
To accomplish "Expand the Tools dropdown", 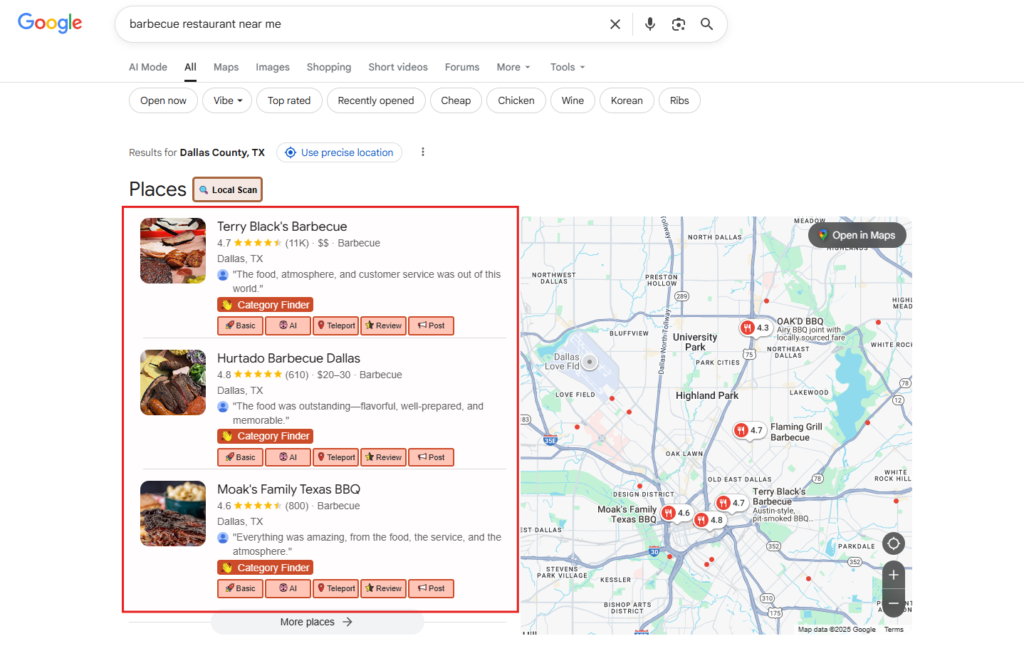I will [567, 67].
